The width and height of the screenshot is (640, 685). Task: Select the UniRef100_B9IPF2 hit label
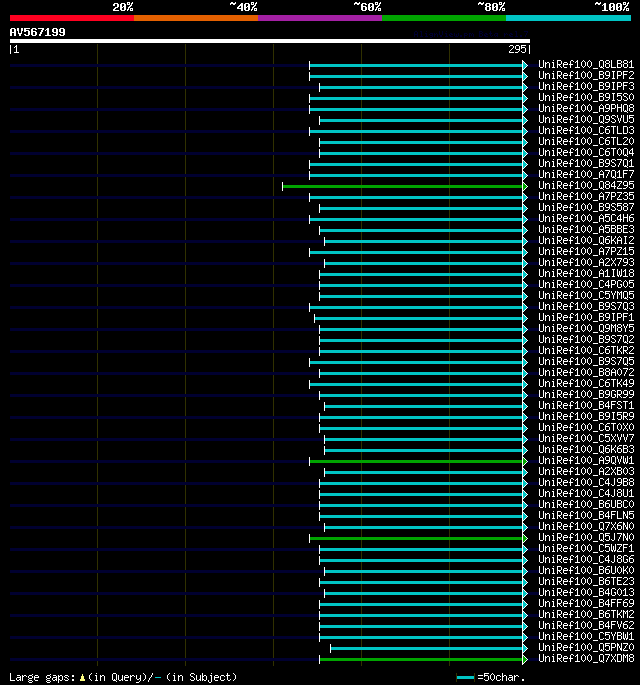pyautogui.click(x=586, y=75)
